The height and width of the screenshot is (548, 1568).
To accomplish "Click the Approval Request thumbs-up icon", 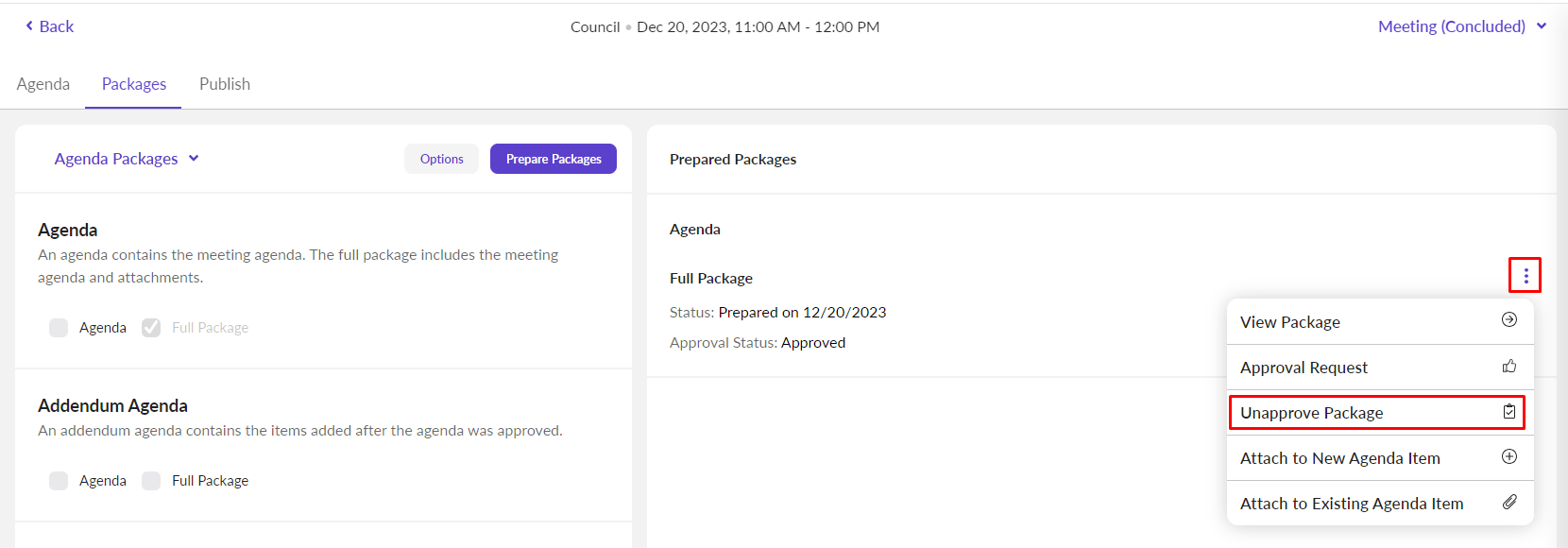I will pos(1509,366).
